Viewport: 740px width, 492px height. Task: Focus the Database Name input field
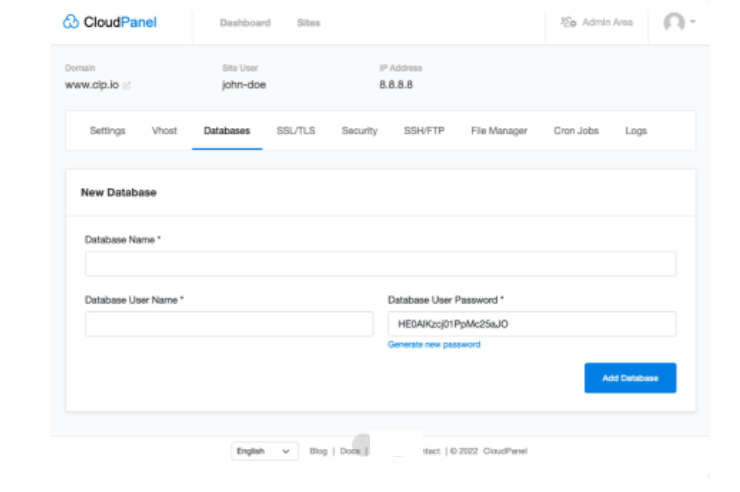(x=380, y=264)
